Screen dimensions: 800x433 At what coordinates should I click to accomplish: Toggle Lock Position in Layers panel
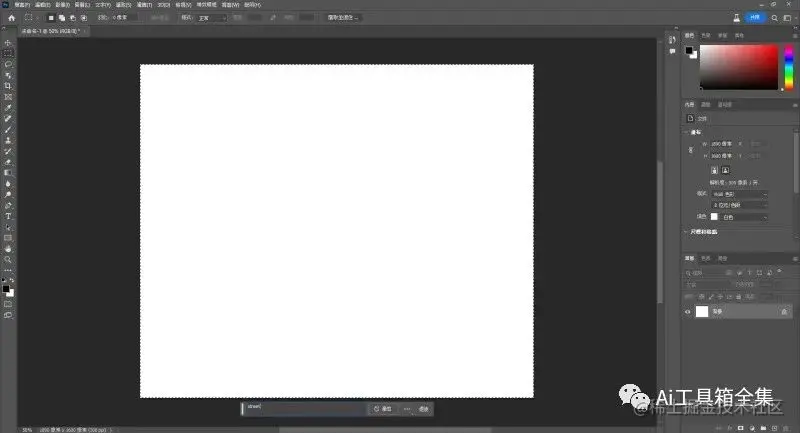click(720, 297)
